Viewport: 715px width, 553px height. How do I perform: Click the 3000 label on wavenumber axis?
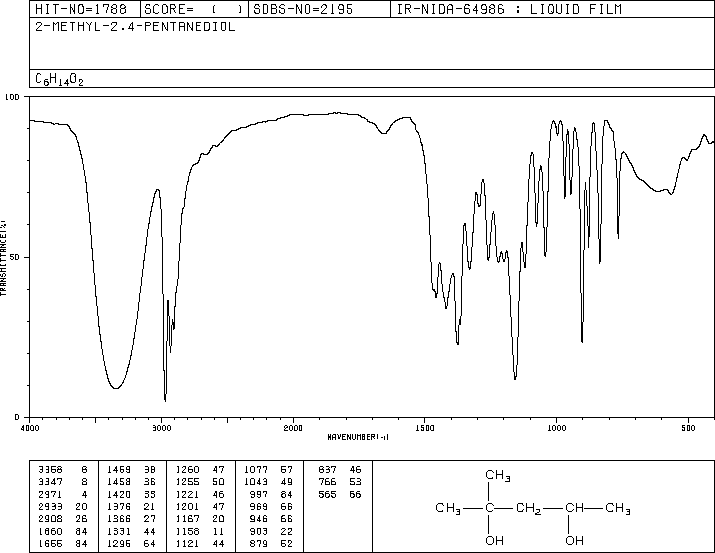tap(162, 428)
